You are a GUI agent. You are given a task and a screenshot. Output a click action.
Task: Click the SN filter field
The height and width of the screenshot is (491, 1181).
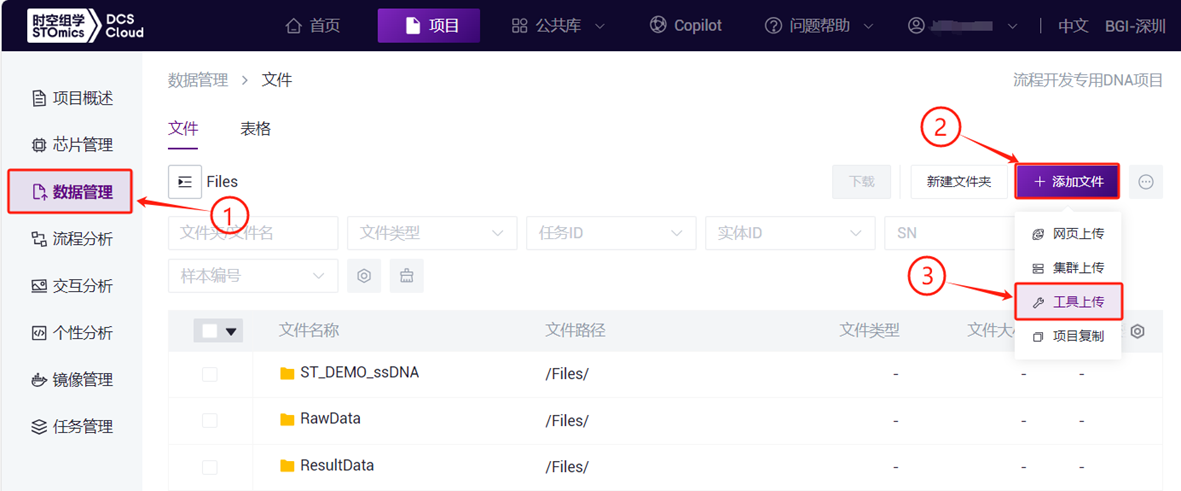click(x=949, y=233)
